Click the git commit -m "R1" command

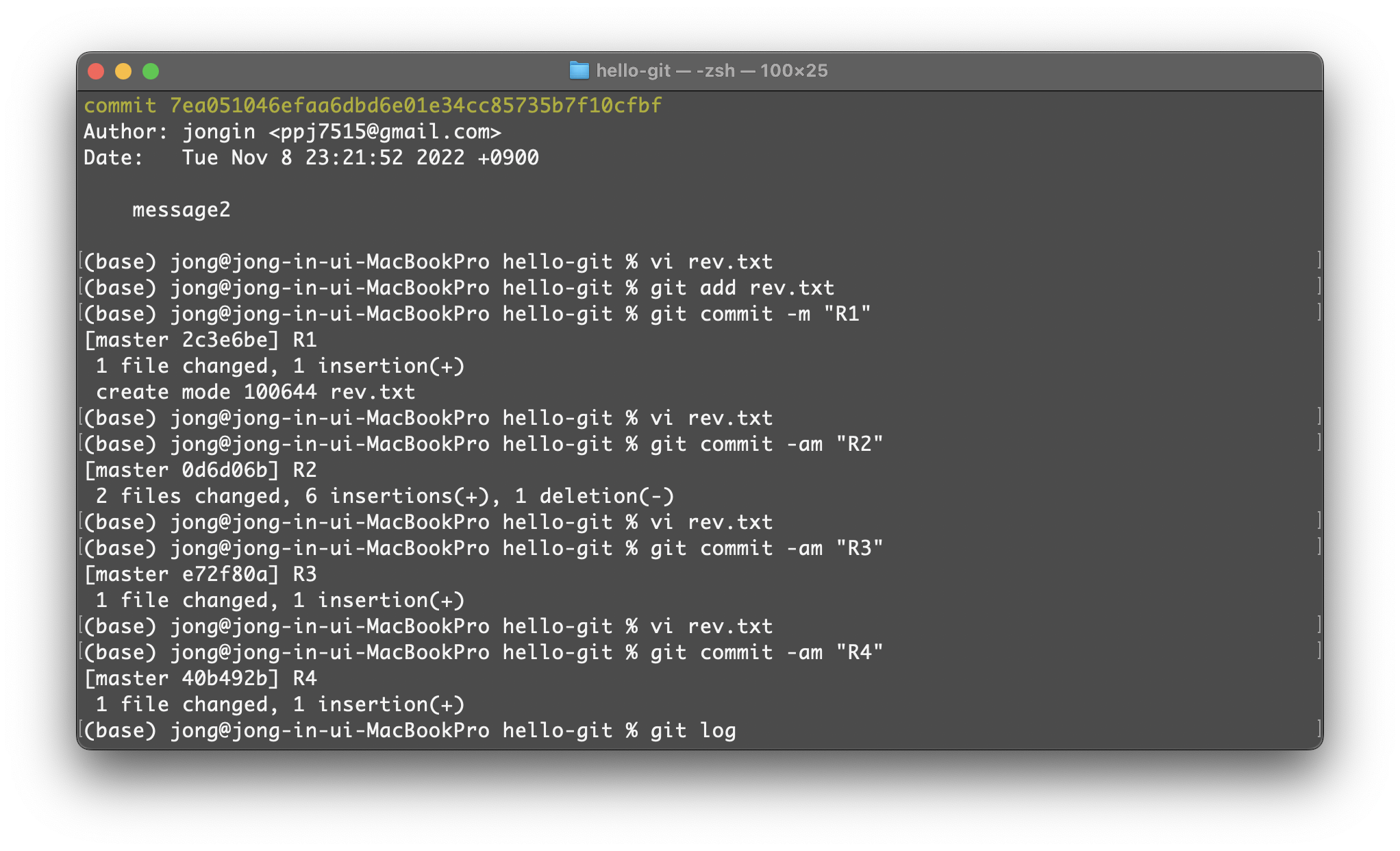point(760,314)
